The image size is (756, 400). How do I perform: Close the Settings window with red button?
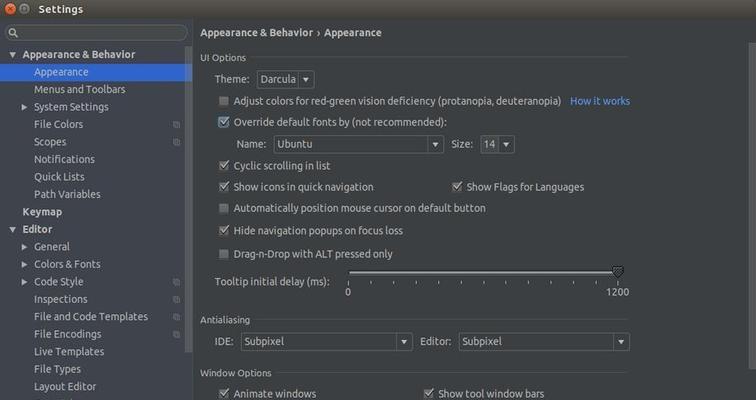pyautogui.click(x=10, y=9)
